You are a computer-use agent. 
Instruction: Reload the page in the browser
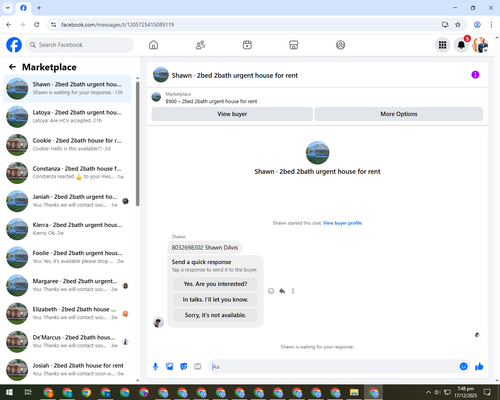pos(37,25)
